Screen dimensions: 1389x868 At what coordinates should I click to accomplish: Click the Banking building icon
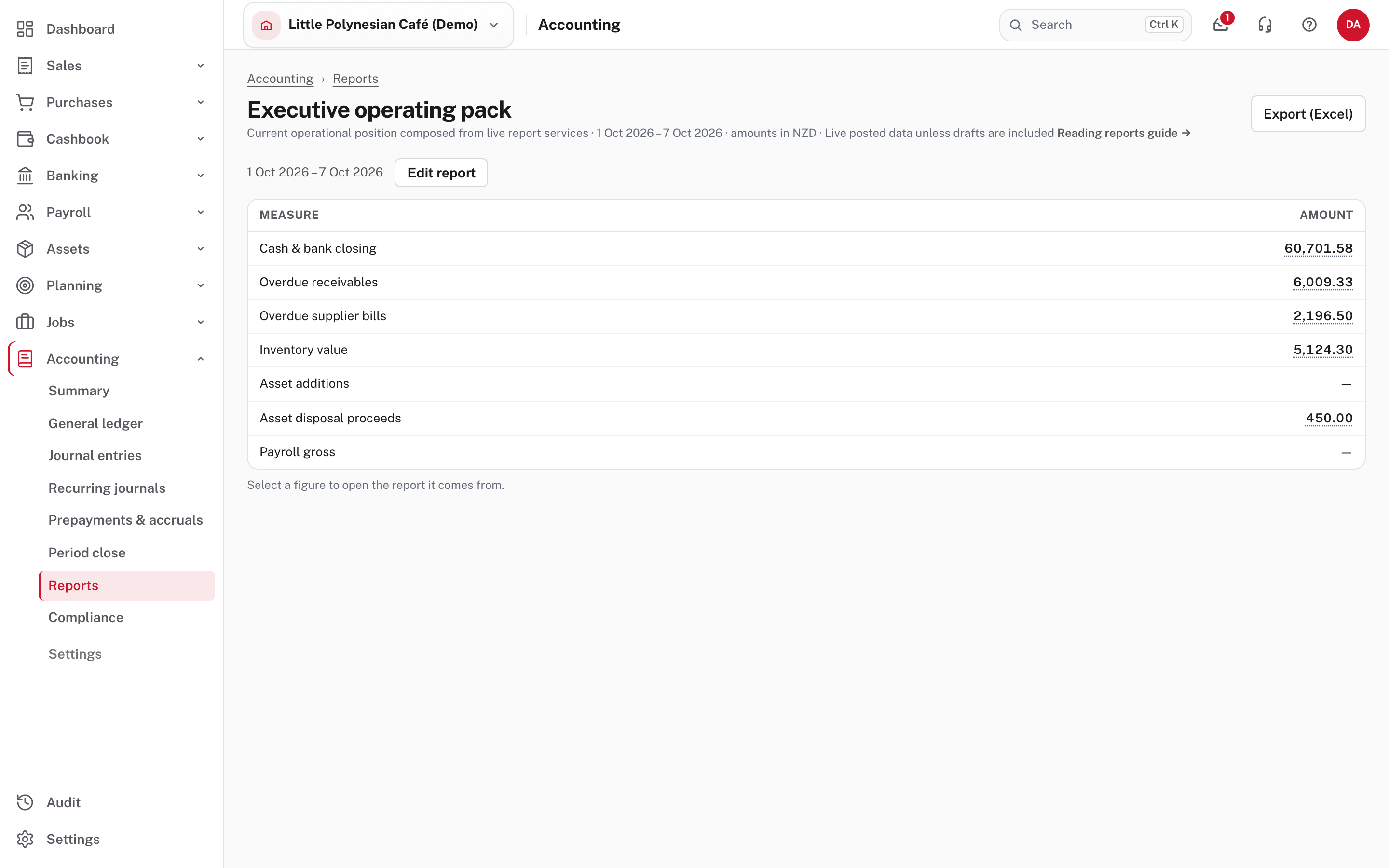[25, 176]
